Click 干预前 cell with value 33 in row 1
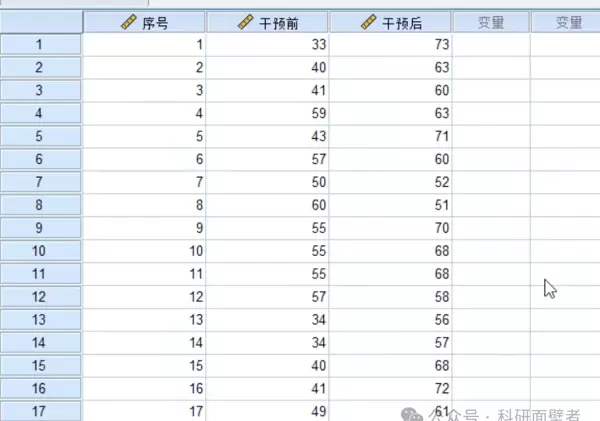This screenshot has width=600, height=421. (268, 44)
